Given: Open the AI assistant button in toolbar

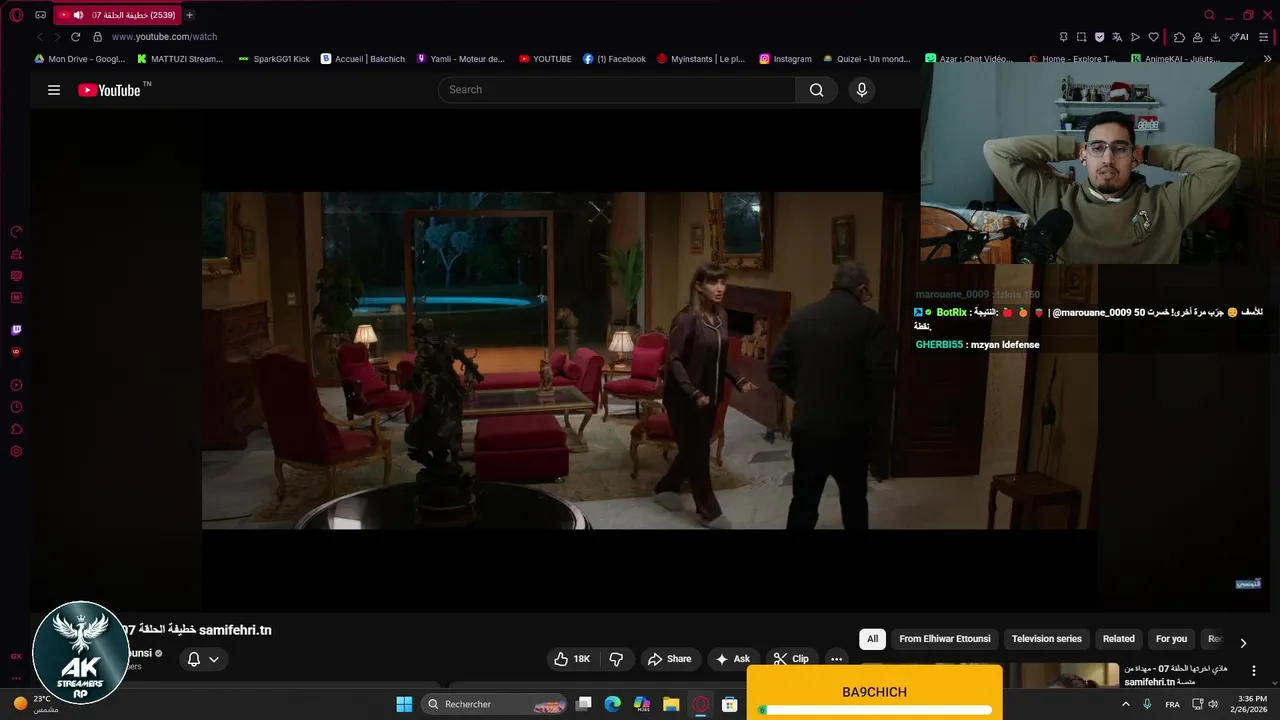Looking at the screenshot, I should coord(1239,37).
